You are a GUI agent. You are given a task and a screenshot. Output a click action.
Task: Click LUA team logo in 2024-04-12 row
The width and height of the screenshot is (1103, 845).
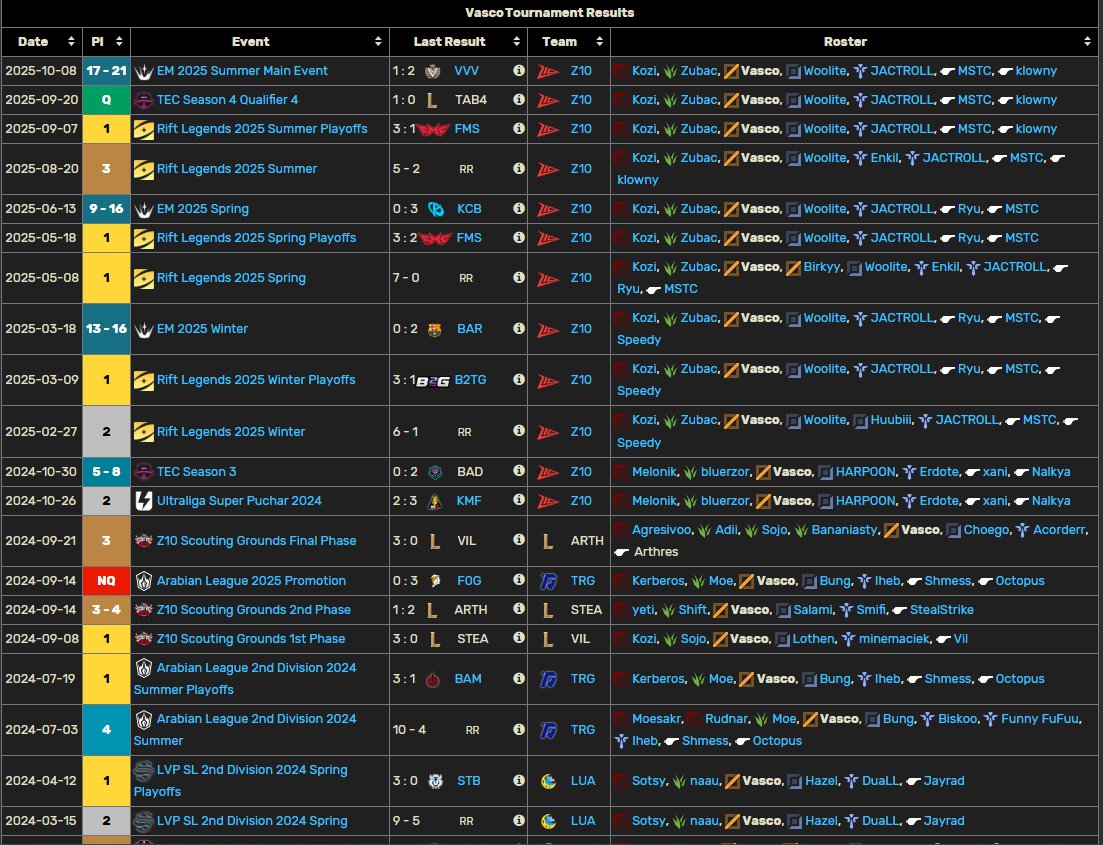click(548, 780)
